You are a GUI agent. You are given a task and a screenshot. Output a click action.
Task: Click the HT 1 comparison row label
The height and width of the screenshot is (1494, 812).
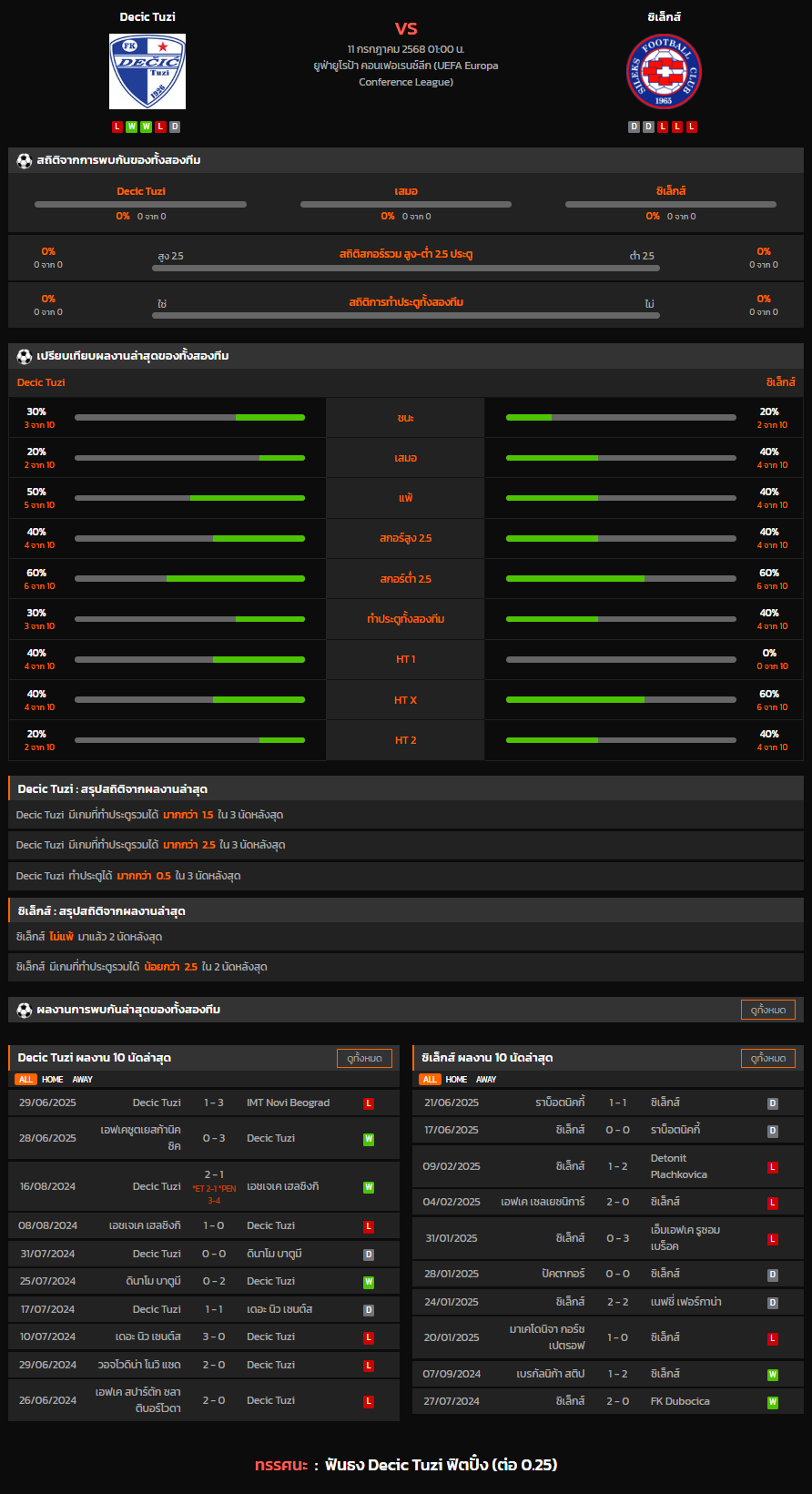coord(405,660)
